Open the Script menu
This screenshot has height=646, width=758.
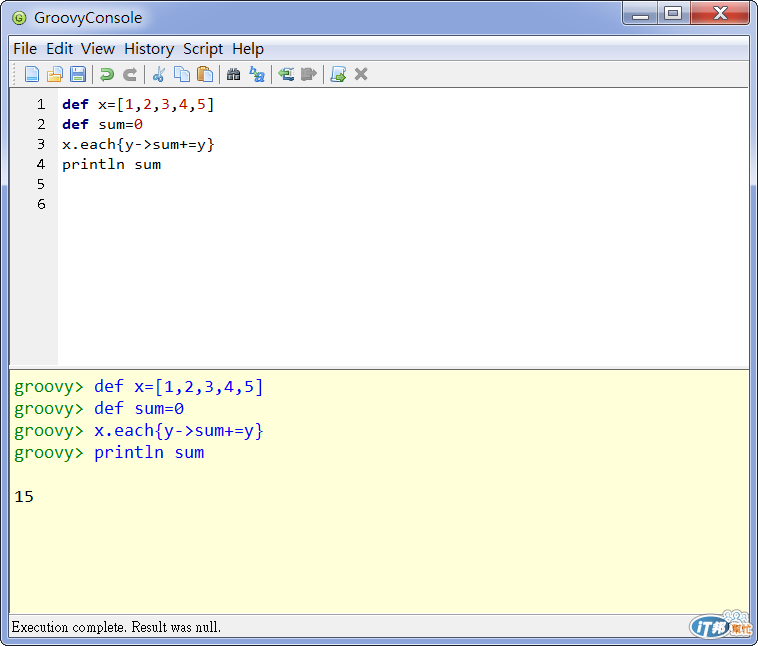click(203, 49)
